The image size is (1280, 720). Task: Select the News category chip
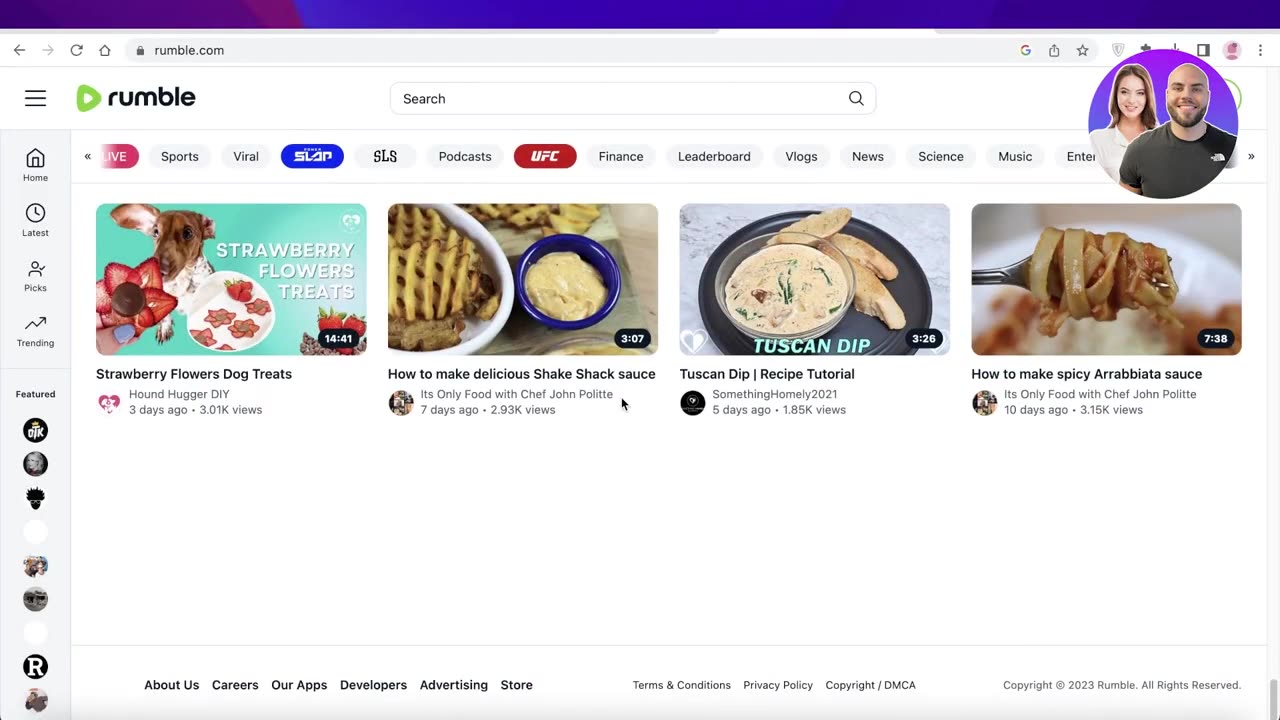[x=868, y=156]
